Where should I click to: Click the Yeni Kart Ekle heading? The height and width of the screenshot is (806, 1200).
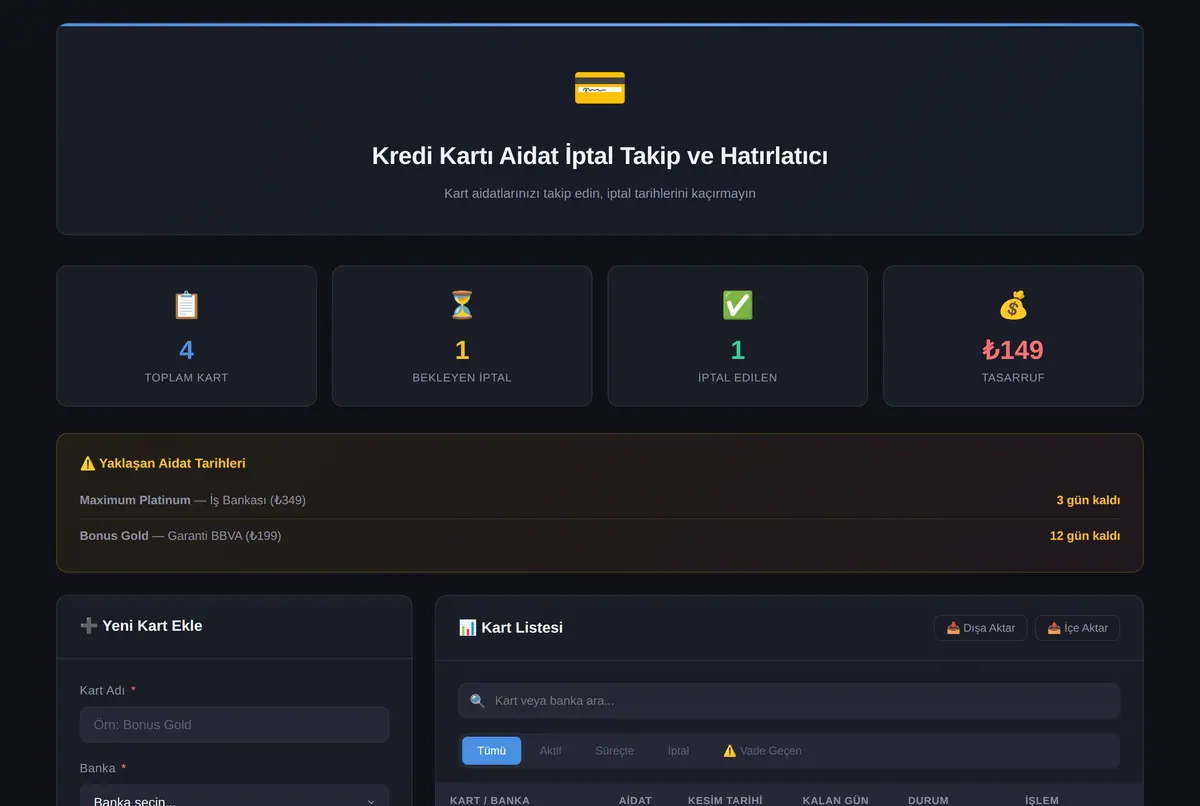141,626
